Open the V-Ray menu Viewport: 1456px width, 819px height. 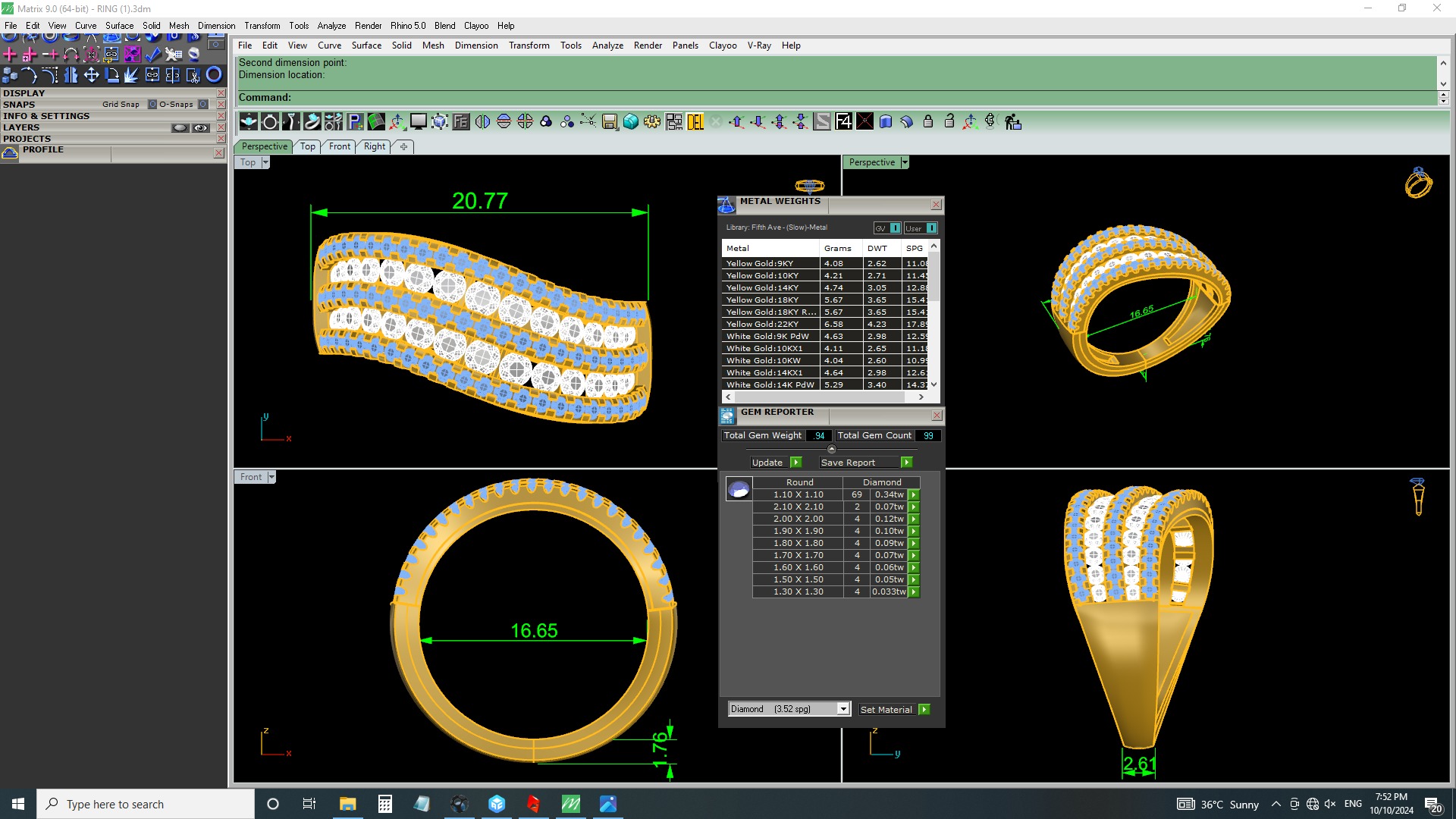click(759, 45)
